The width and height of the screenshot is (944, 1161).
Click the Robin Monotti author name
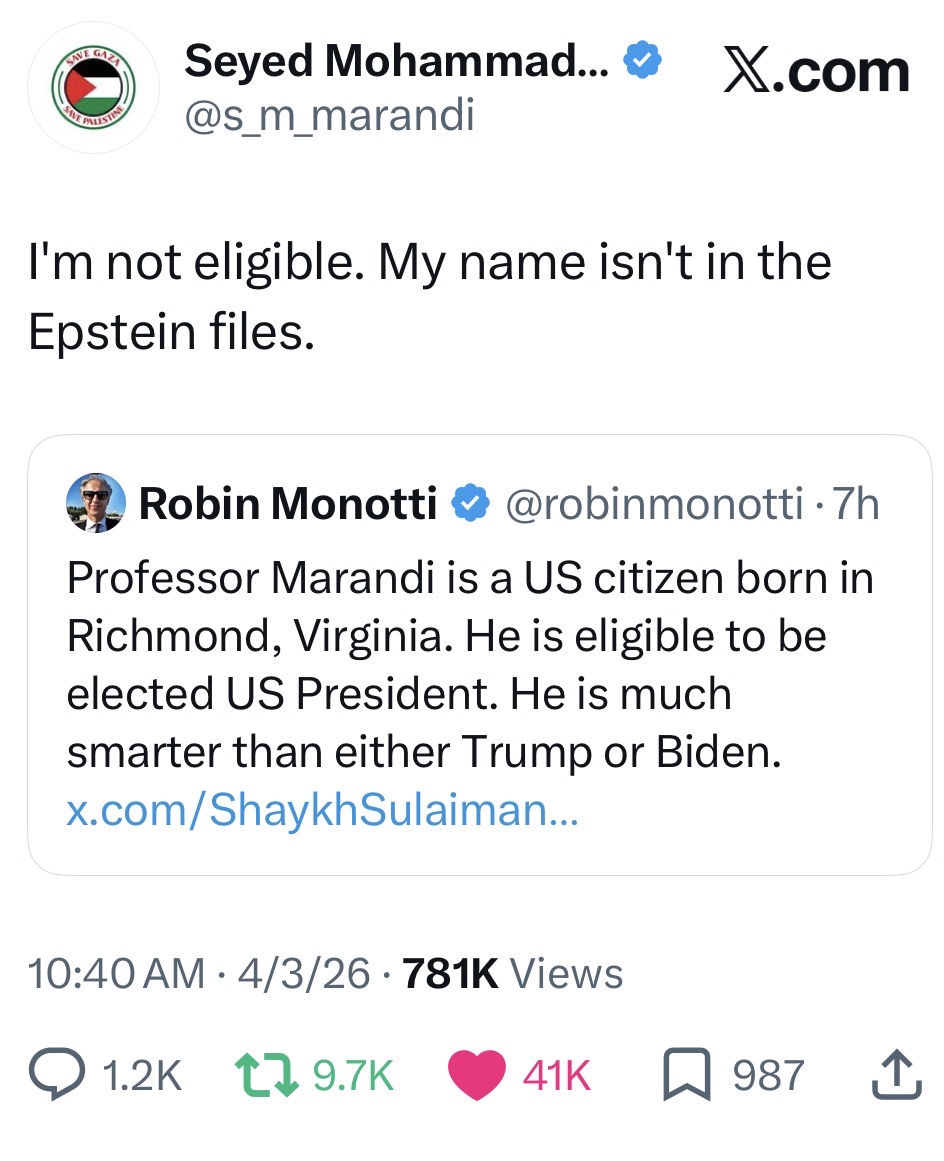pyautogui.click(x=288, y=504)
